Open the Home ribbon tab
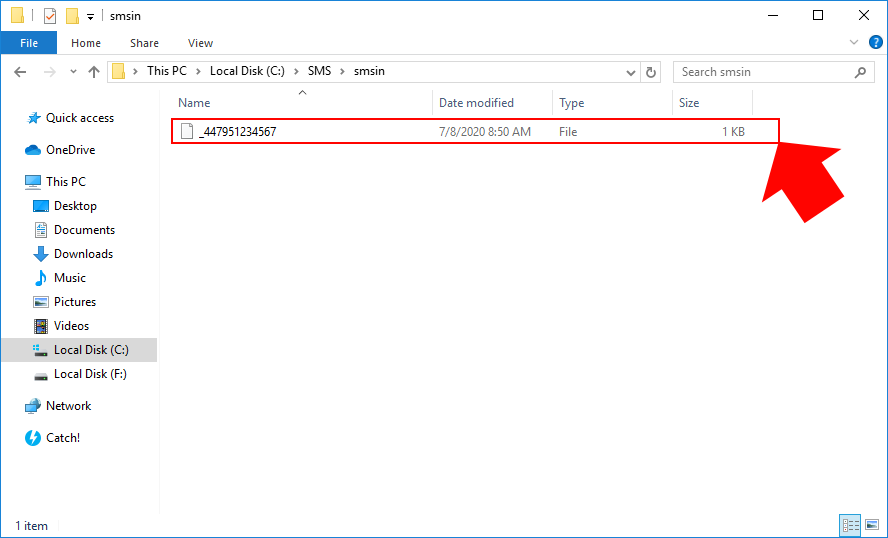Screen dimensions: 888x538 click(x=86, y=43)
